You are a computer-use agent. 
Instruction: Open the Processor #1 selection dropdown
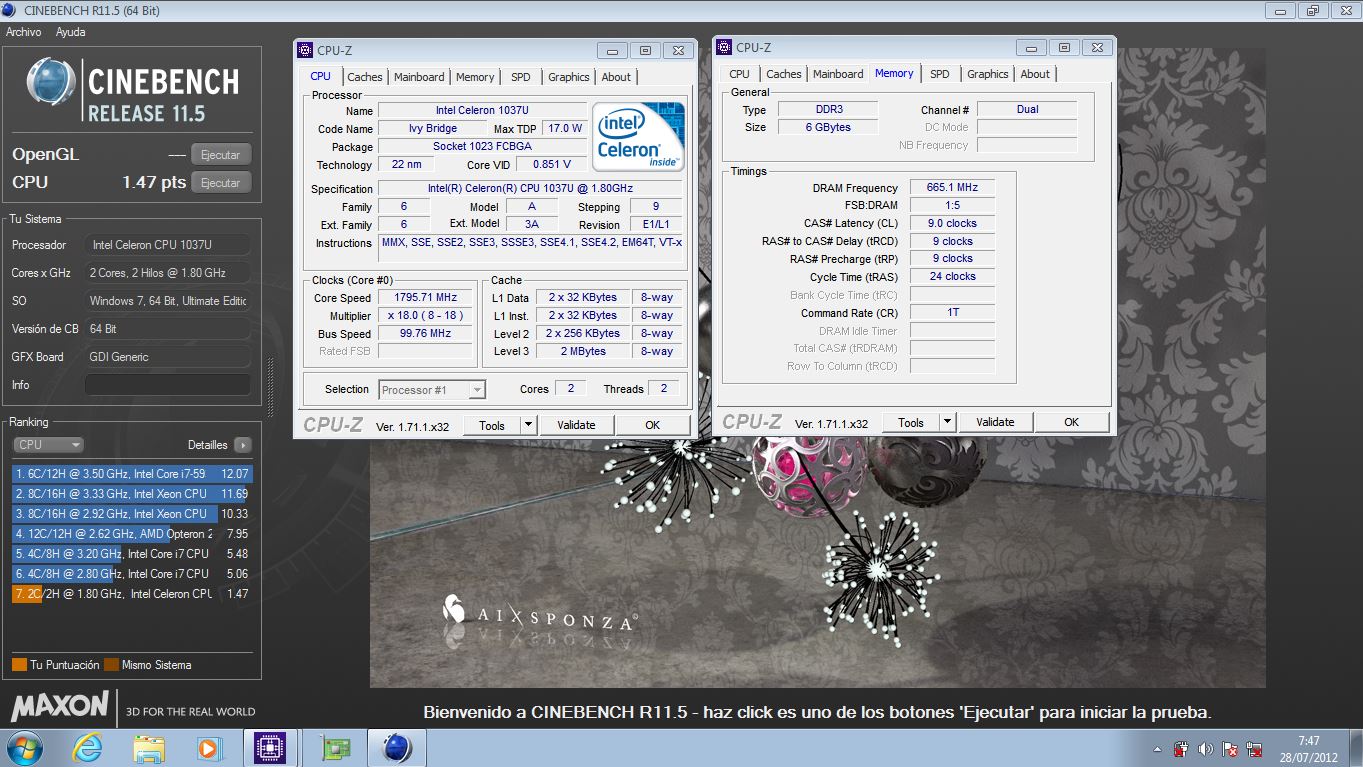click(432, 390)
